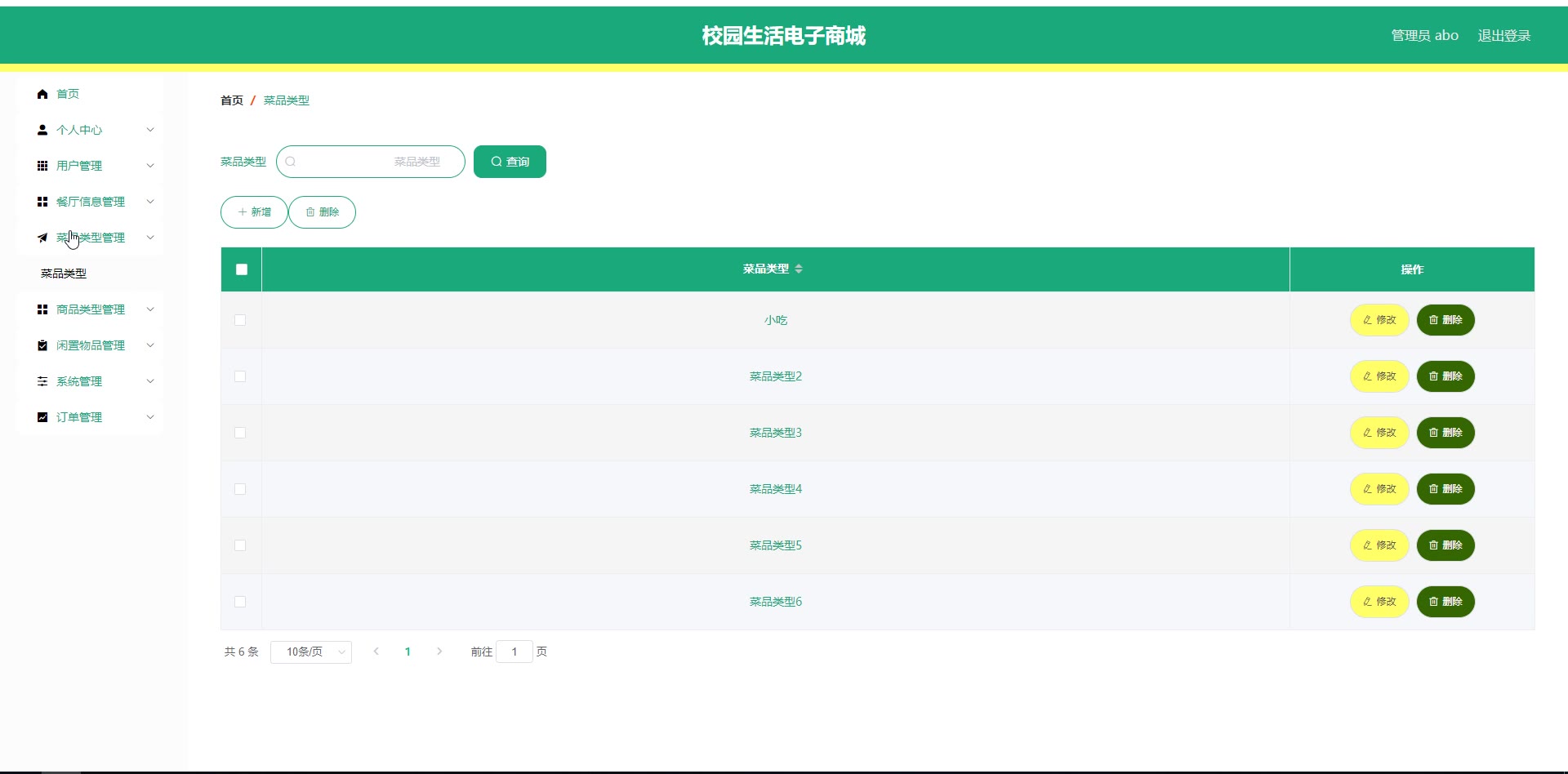Click the person icon beside 个人中心
The image size is (1568, 774).
click(x=42, y=130)
